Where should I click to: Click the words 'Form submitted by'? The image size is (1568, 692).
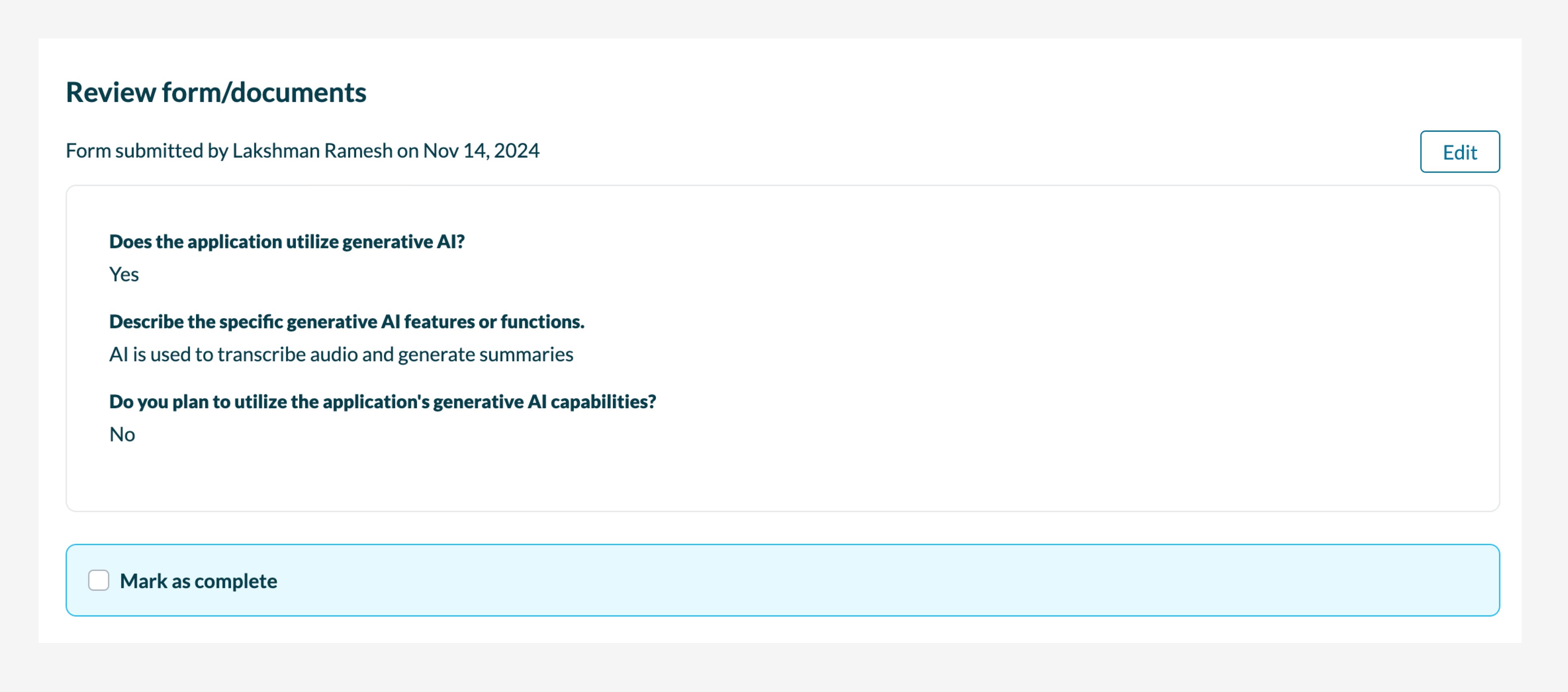pos(147,151)
